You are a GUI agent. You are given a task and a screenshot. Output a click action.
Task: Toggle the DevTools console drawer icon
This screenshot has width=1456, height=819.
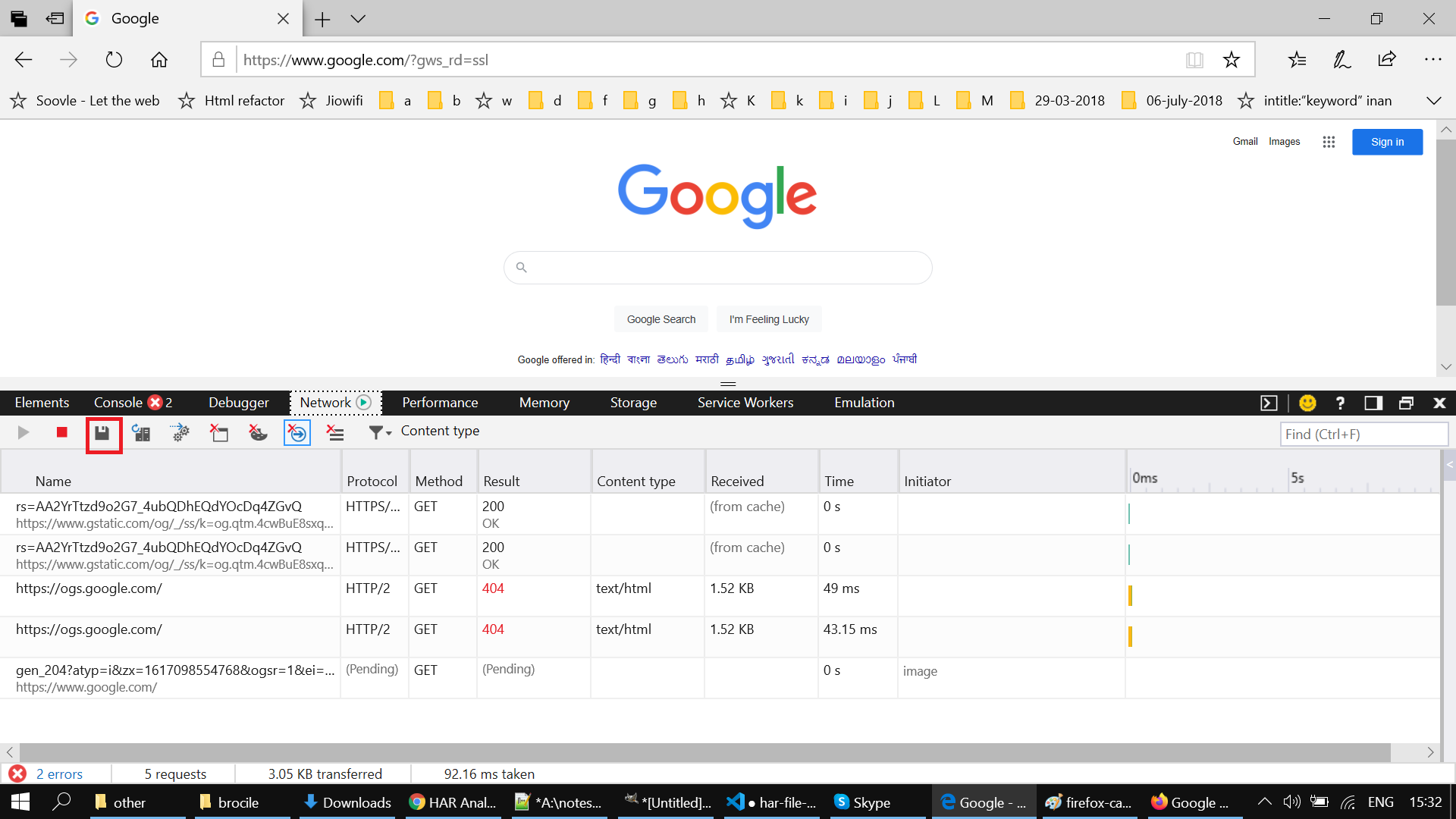point(1269,403)
